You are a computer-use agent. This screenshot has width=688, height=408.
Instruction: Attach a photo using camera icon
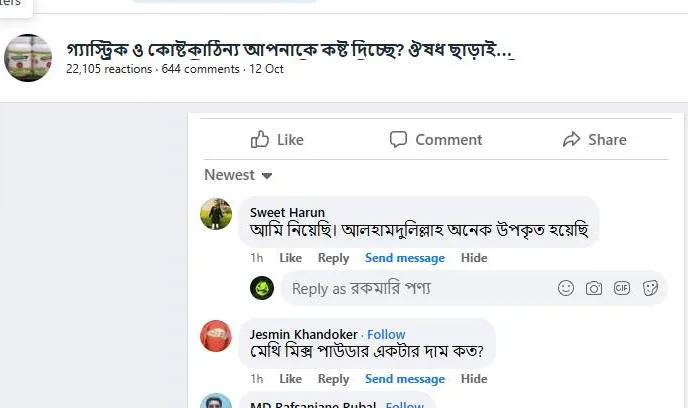coord(594,288)
